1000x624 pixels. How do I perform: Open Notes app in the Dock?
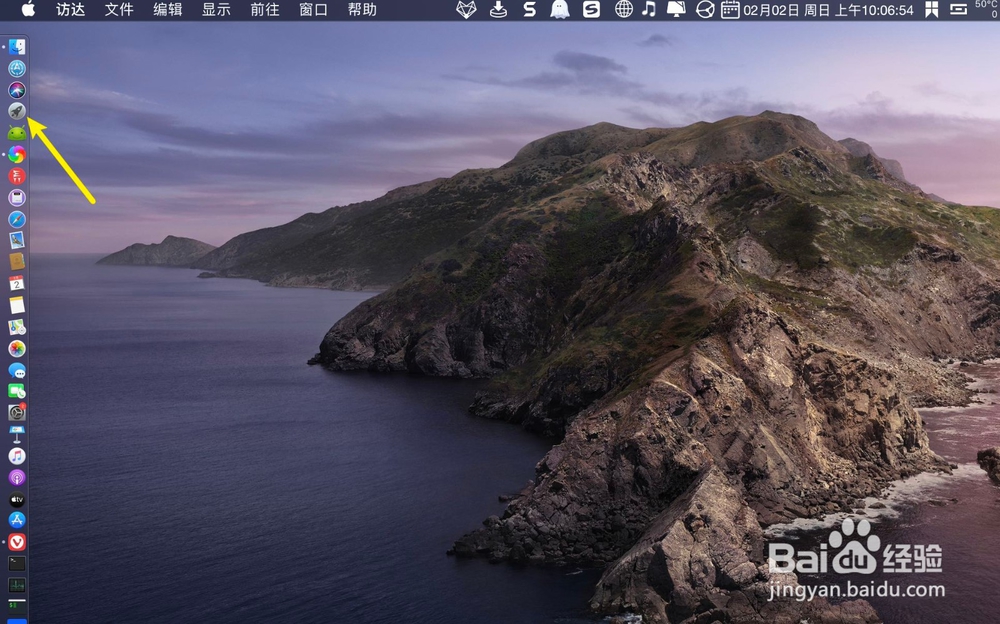[17, 305]
